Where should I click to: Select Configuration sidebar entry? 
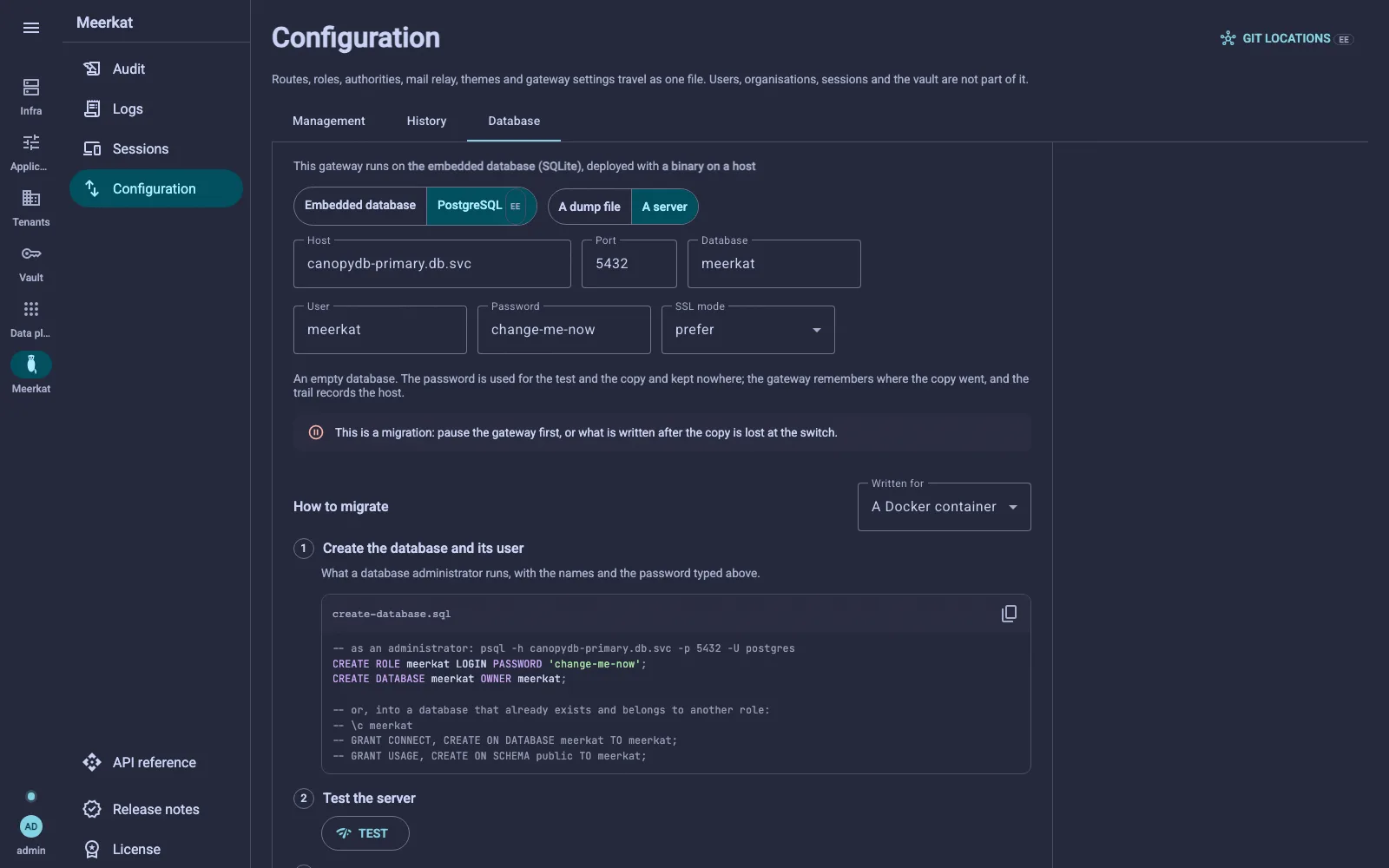click(156, 188)
